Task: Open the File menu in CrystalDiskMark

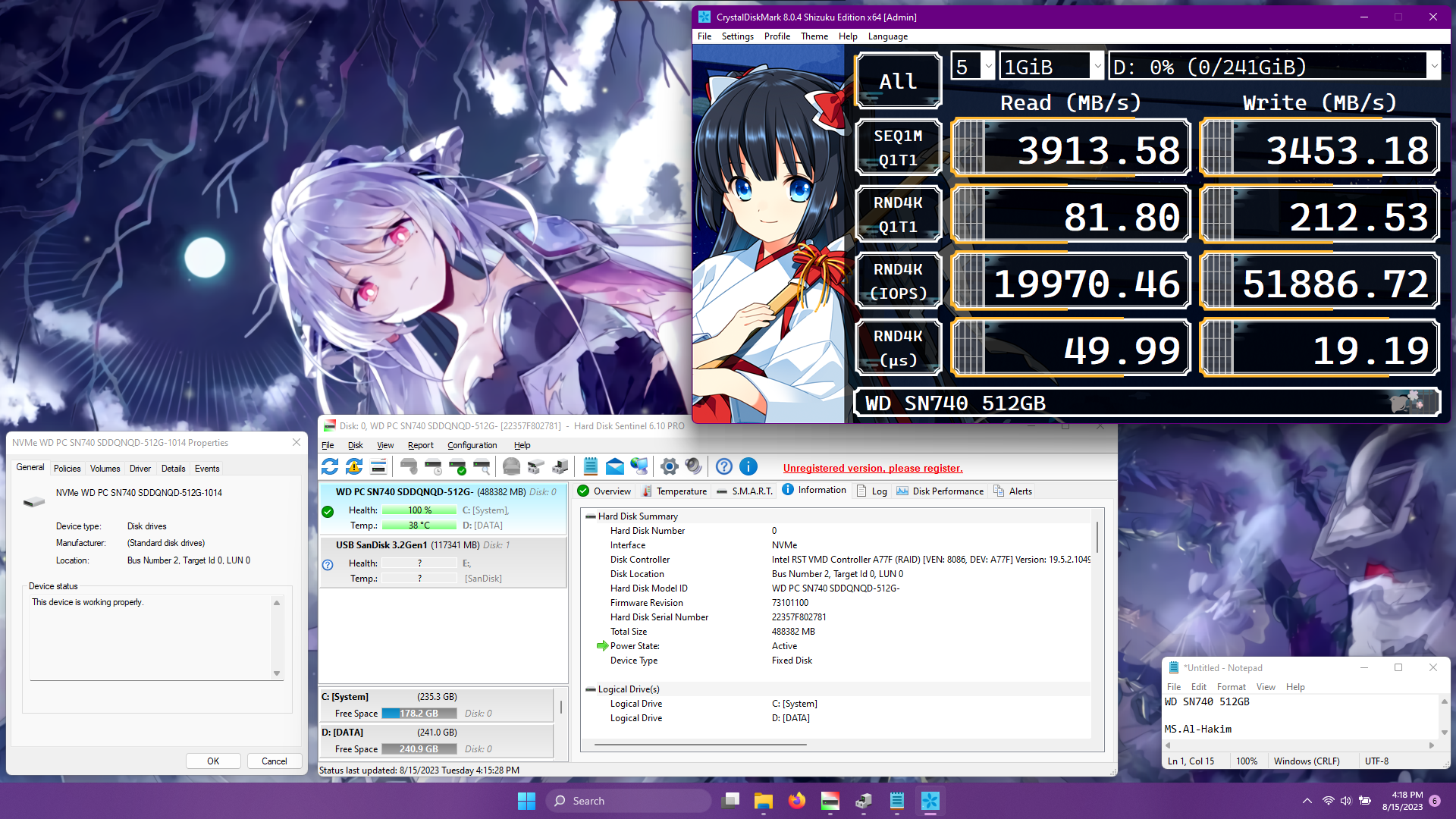Action: [x=704, y=36]
